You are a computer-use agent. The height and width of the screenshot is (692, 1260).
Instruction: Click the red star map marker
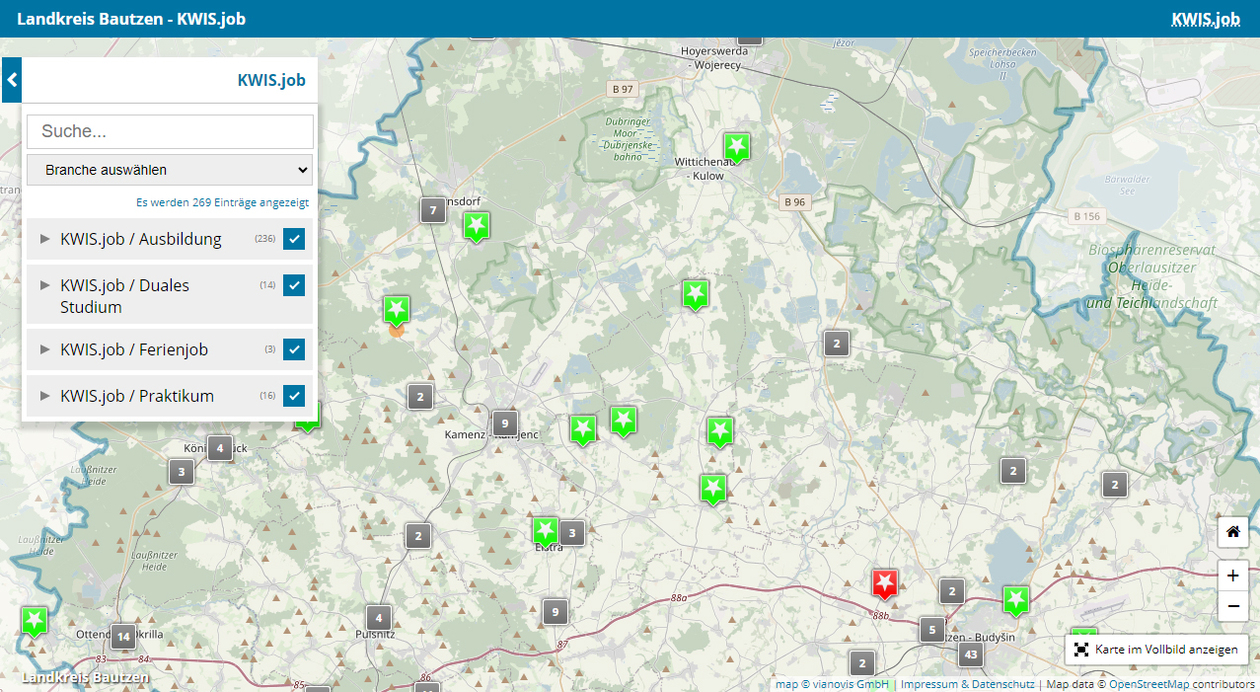tap(885, 583)
